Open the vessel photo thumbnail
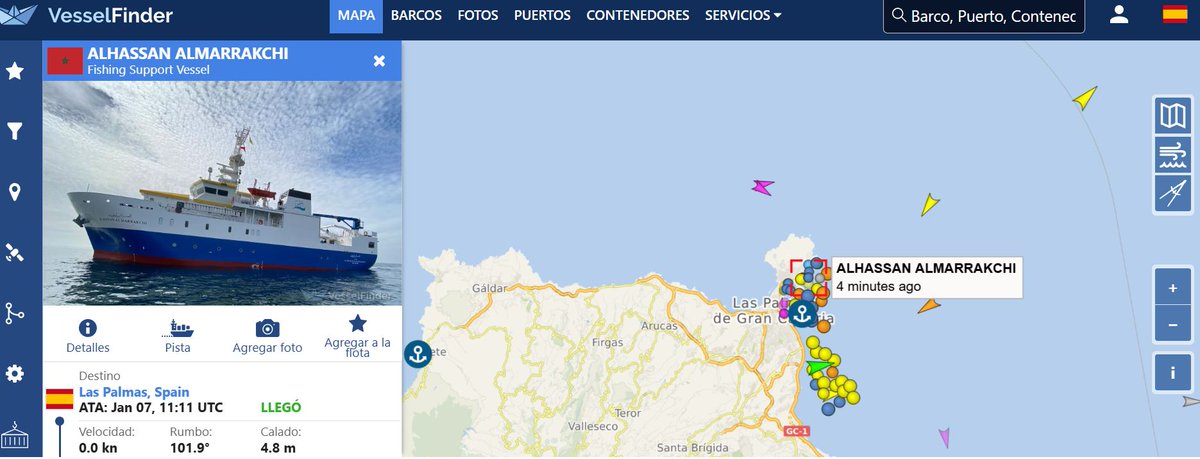Image resolution: width=1200 pixels, height=459 pixels. click(222, 194)
